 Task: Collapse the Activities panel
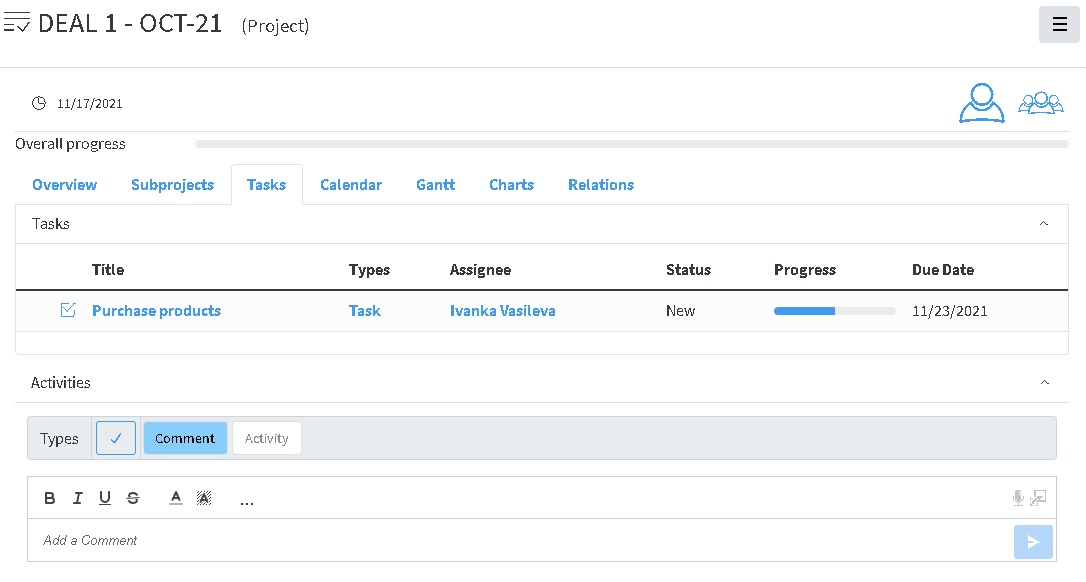(x=1044, y=383)
